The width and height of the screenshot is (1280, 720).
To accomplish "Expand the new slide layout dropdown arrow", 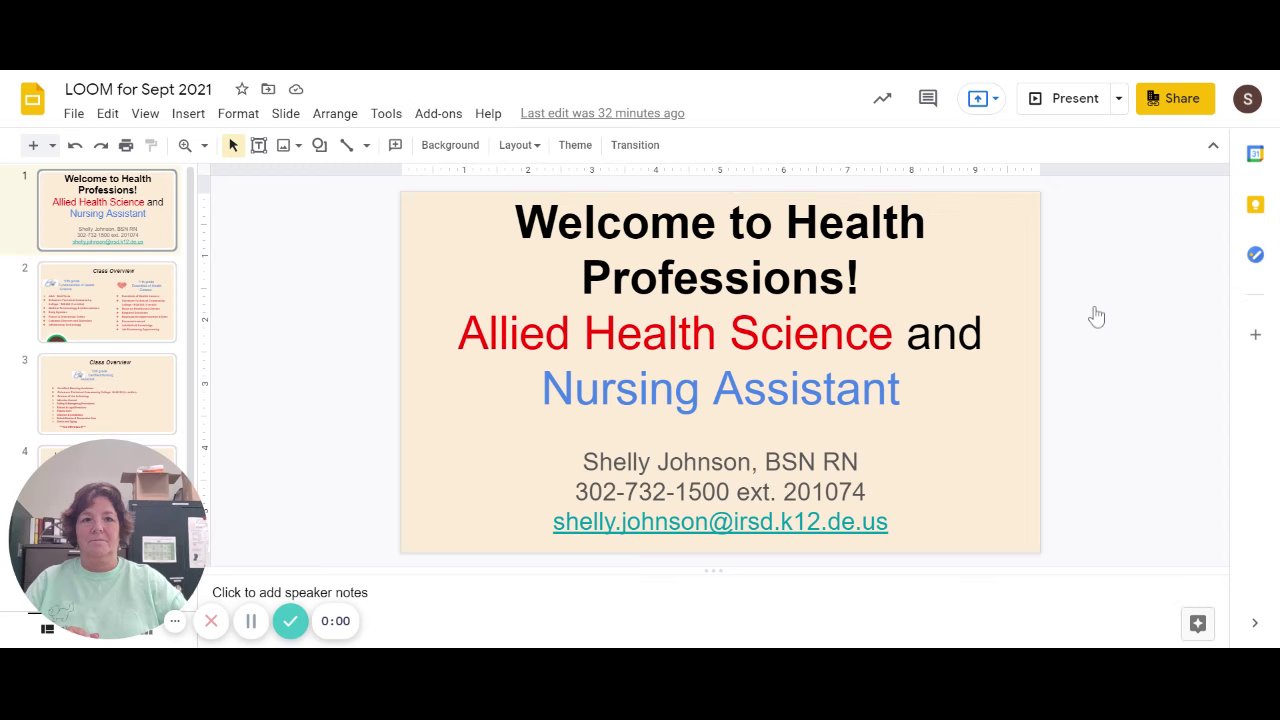I will tap(52, 145).
